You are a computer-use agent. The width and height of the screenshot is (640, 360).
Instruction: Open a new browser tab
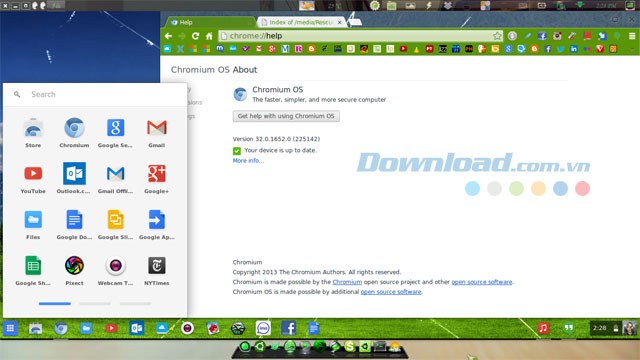point(355,22)
